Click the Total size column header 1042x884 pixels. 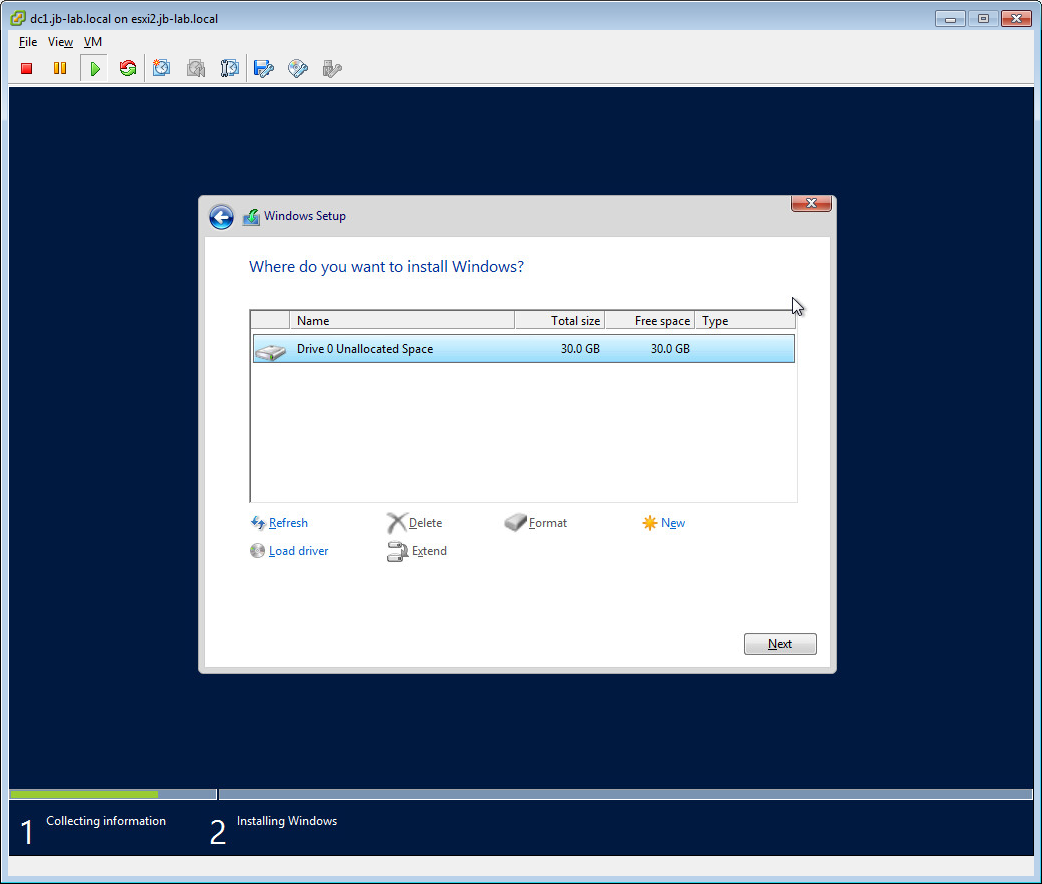pyautogui.click(x=560, y=320)
